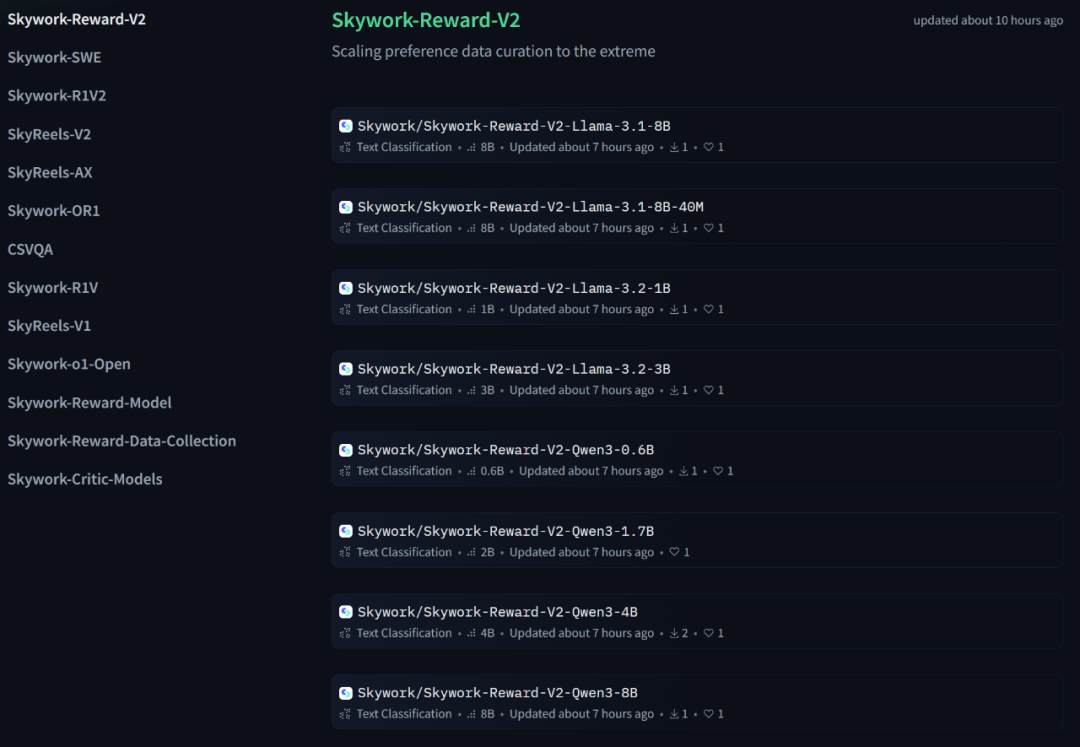
Task: Click the Text Classification icon under Llama-3.2-3B model
Action: point(345,390)
